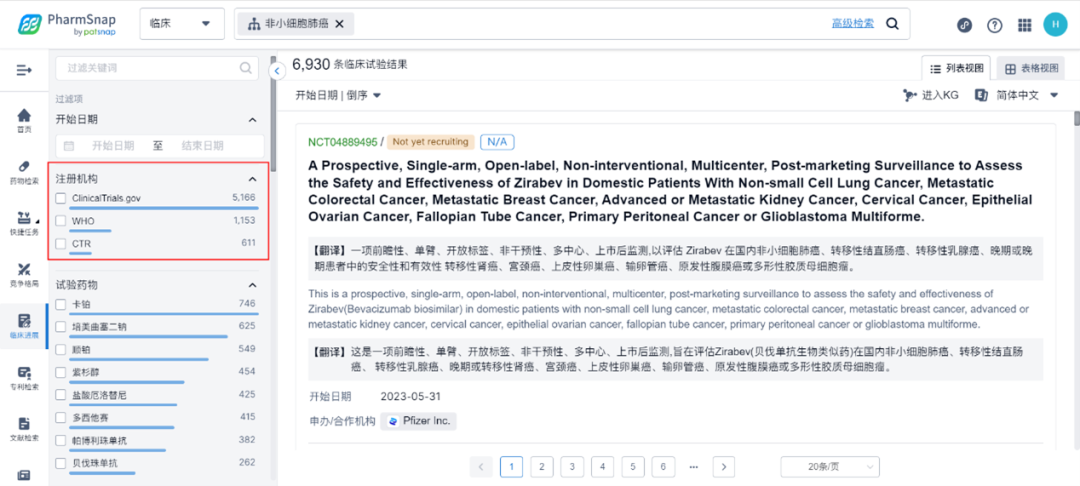Click the 高级检索 advanced search link
This screenshot has width=1080, height=486.
(852, 23)
